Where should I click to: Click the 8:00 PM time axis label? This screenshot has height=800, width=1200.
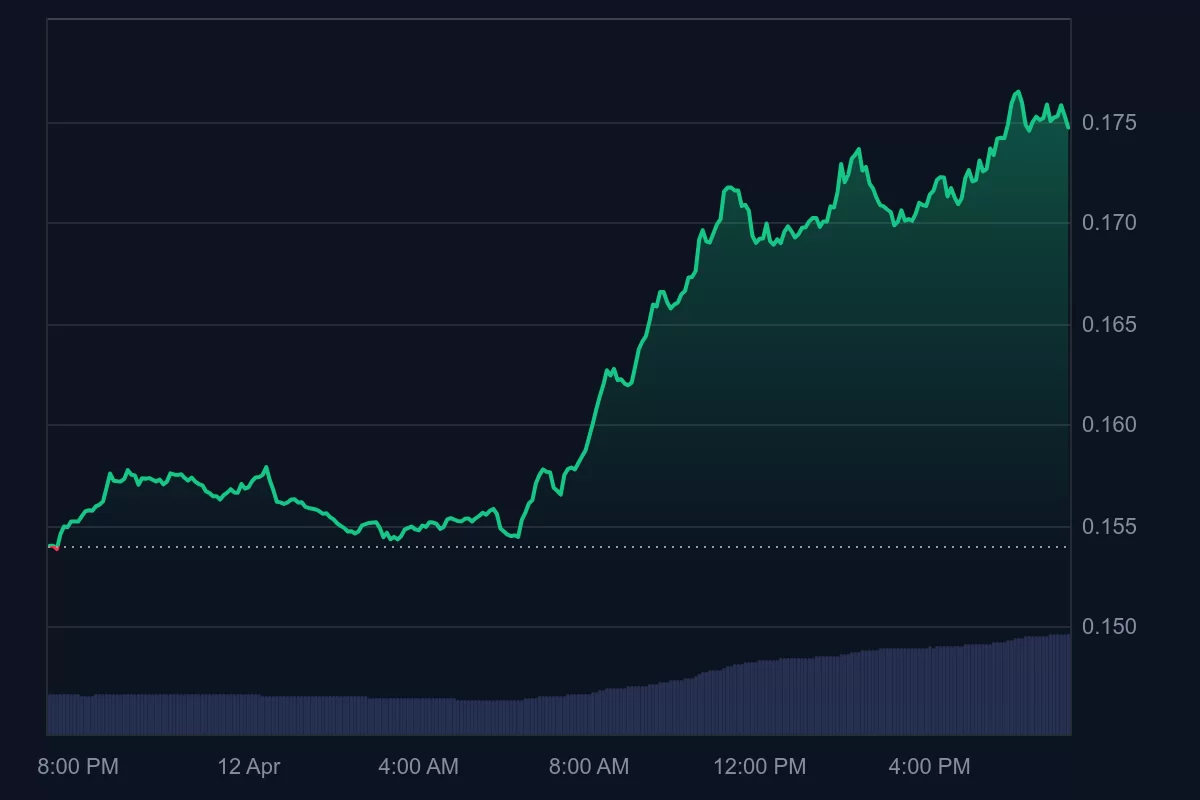click(x=78, y=767)
